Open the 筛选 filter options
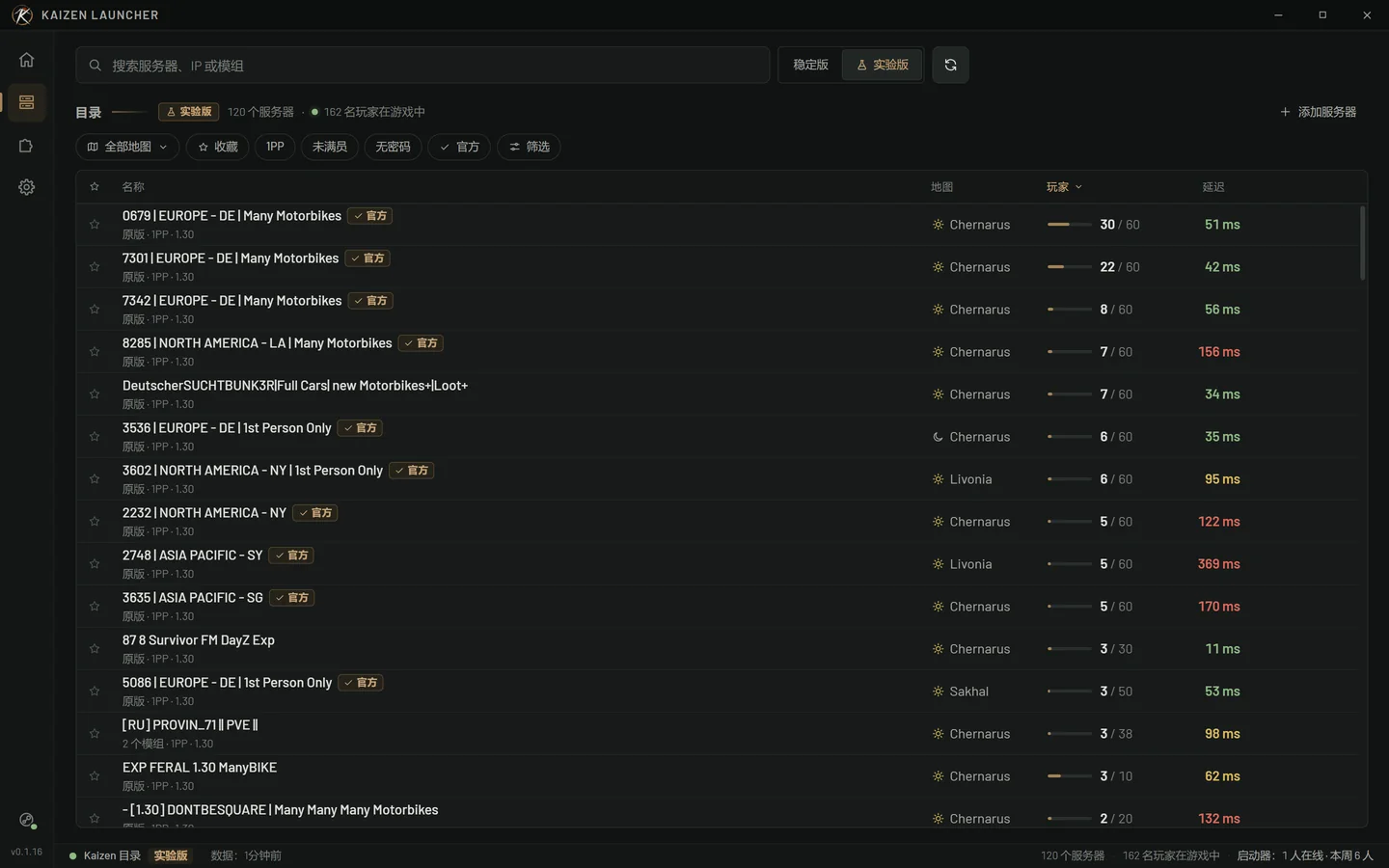Viewport: 1389px width, 868px height. (529, 147)
